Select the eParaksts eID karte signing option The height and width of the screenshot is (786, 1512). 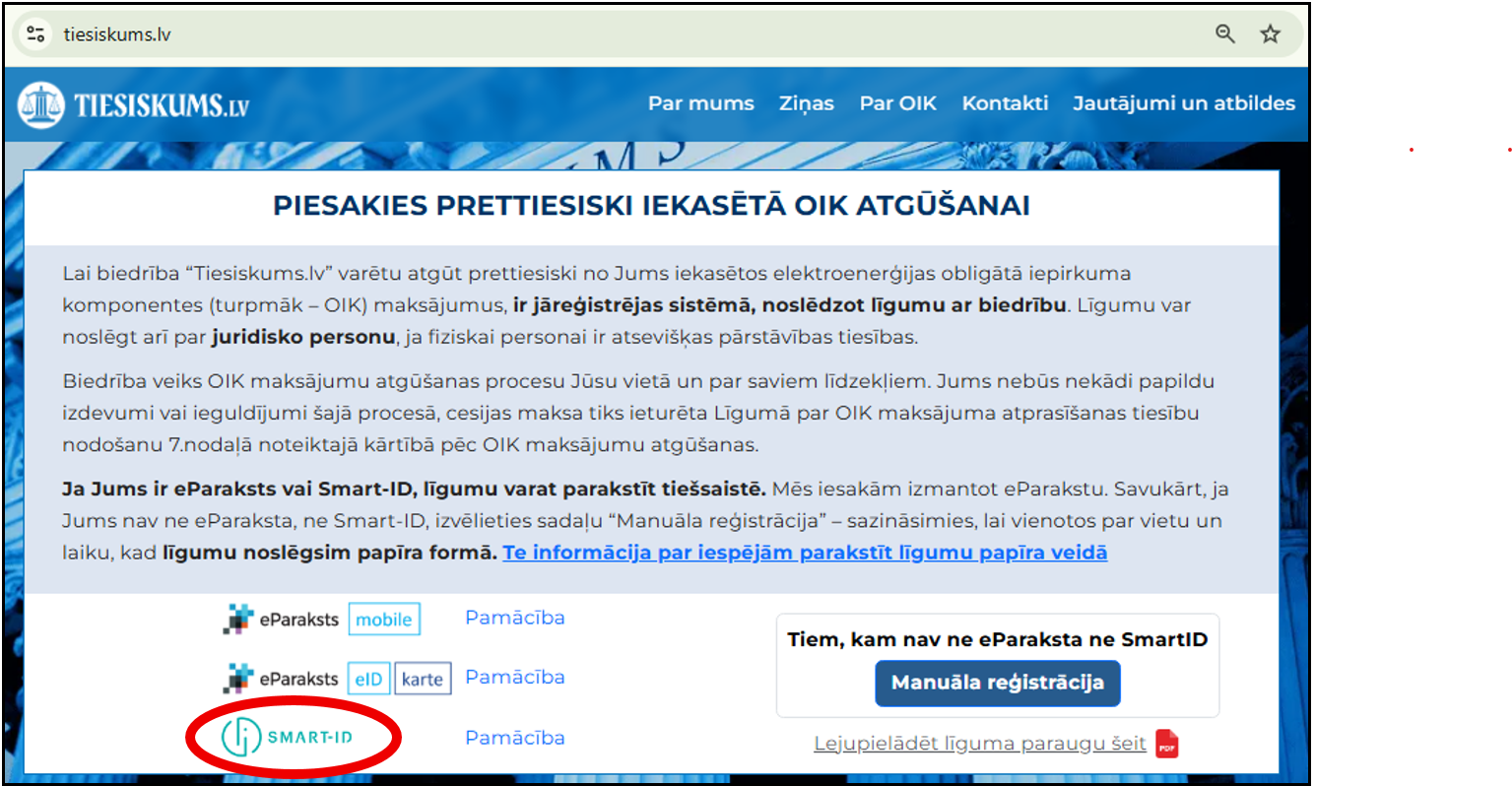tap(337, 679)
